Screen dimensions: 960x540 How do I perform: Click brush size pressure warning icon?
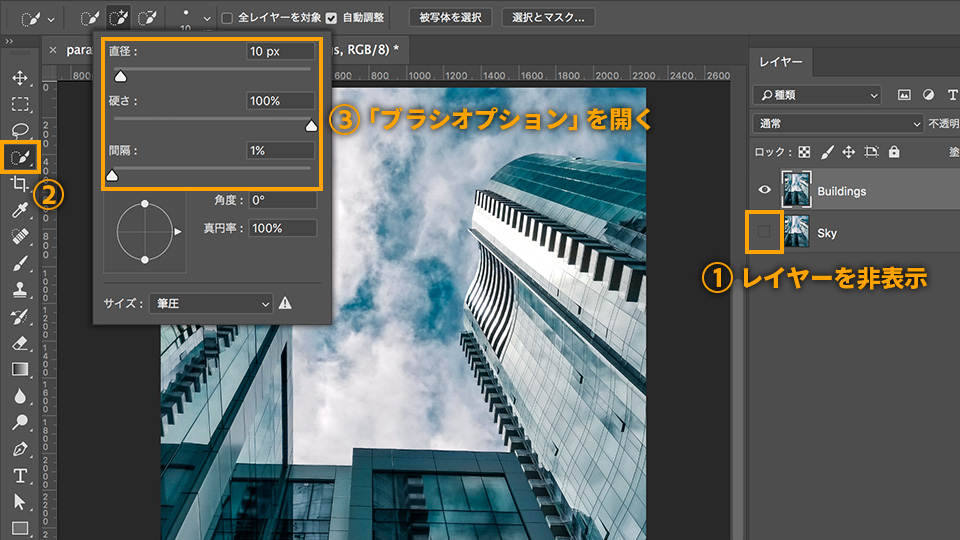[x=285, y=303]
